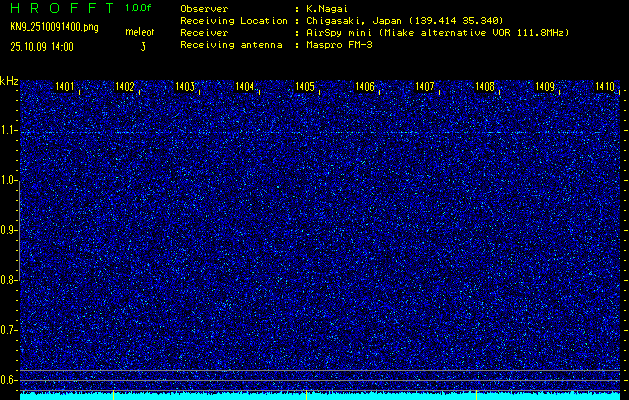Click the 1410 time marker
The image size is (629, 400).
[x=605, y=88]
